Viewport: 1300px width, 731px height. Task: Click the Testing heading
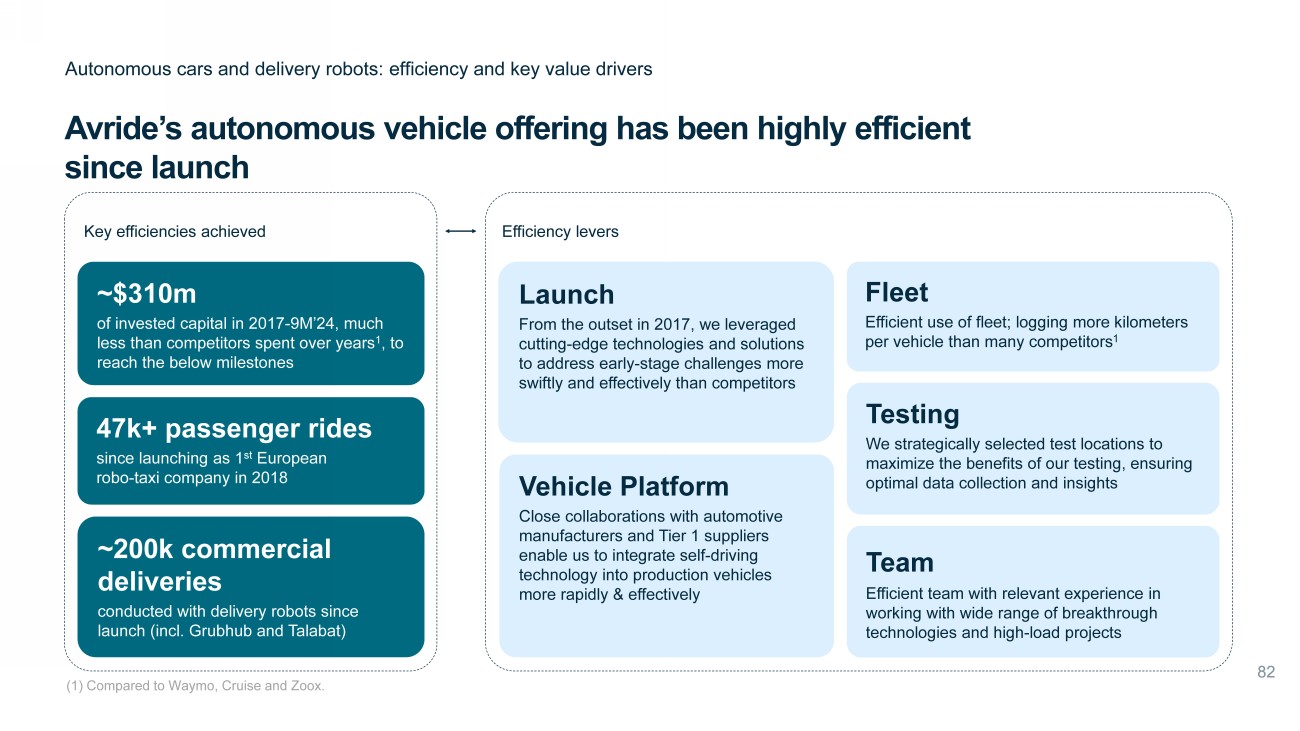click(x=912, y=414)
